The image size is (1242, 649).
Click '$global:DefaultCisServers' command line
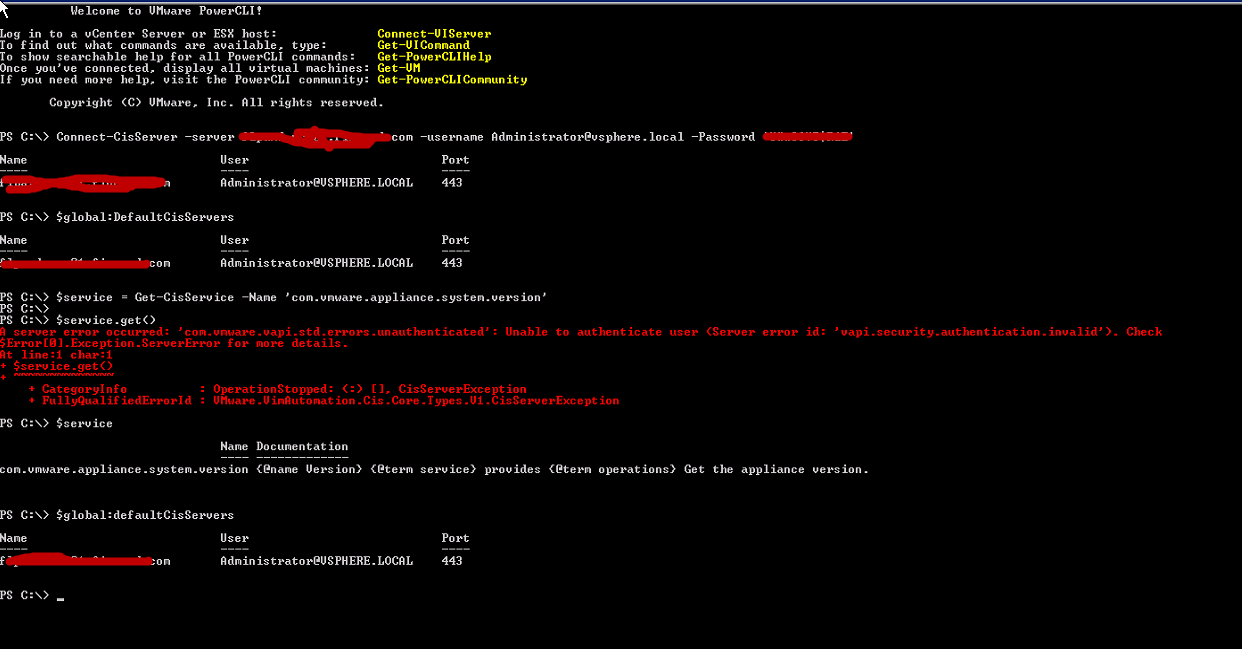pyautogui.click(x=117, y=217)
